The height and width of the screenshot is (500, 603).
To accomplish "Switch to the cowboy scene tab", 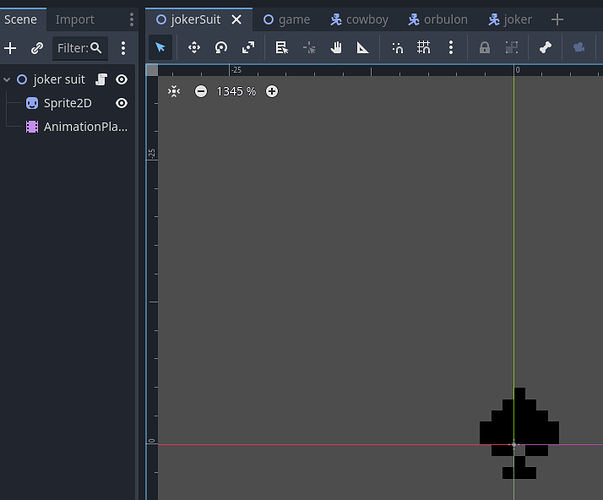I will (360, 19).
